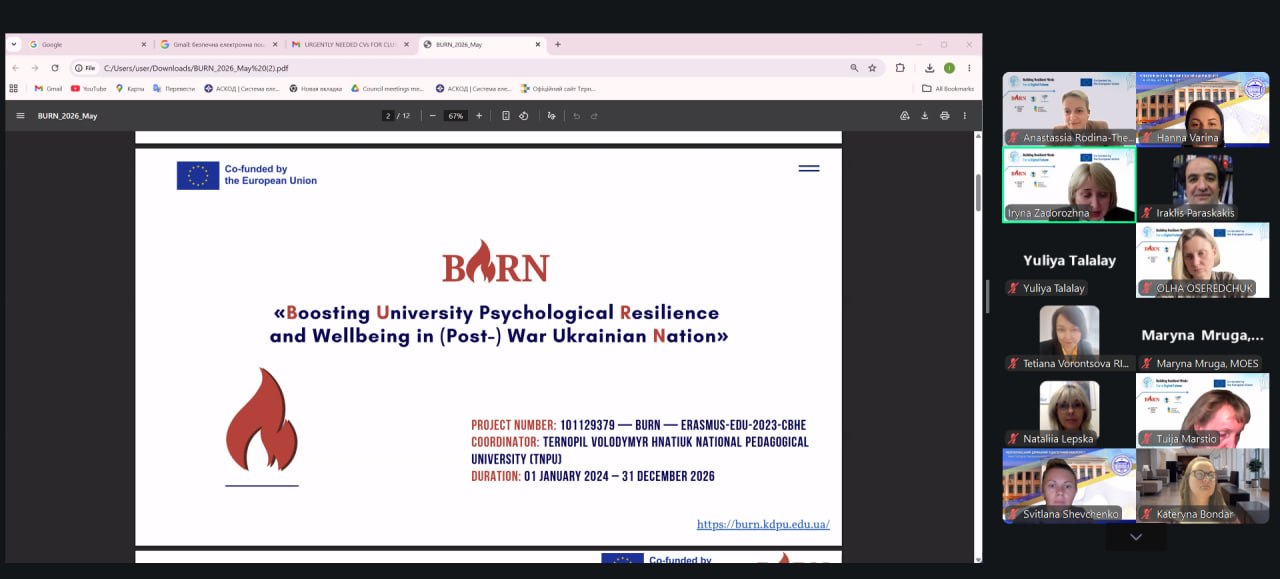Open the All Bookmarks folder

click(948, 88)
